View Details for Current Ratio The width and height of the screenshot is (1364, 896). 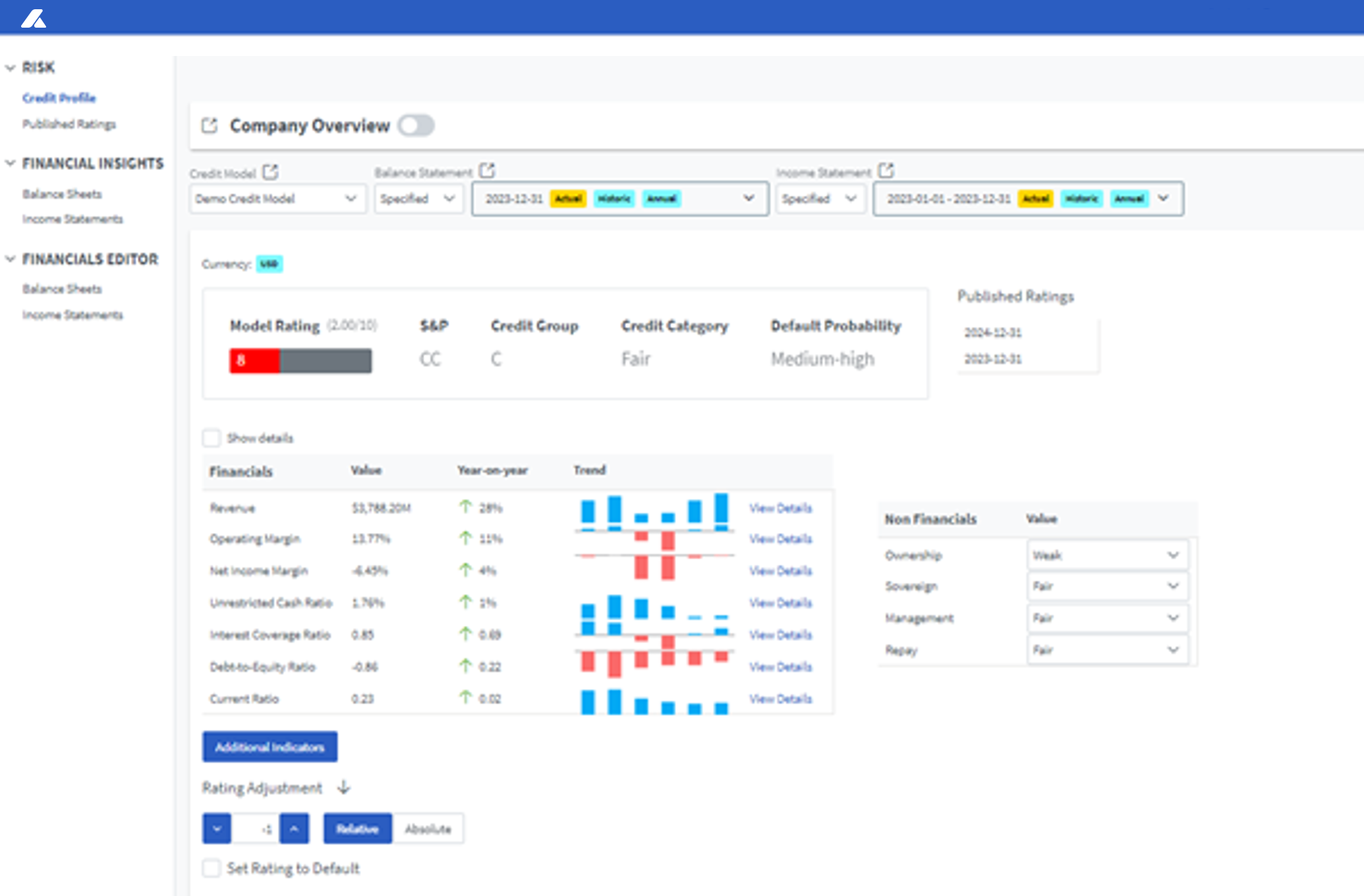pos(780,698)
